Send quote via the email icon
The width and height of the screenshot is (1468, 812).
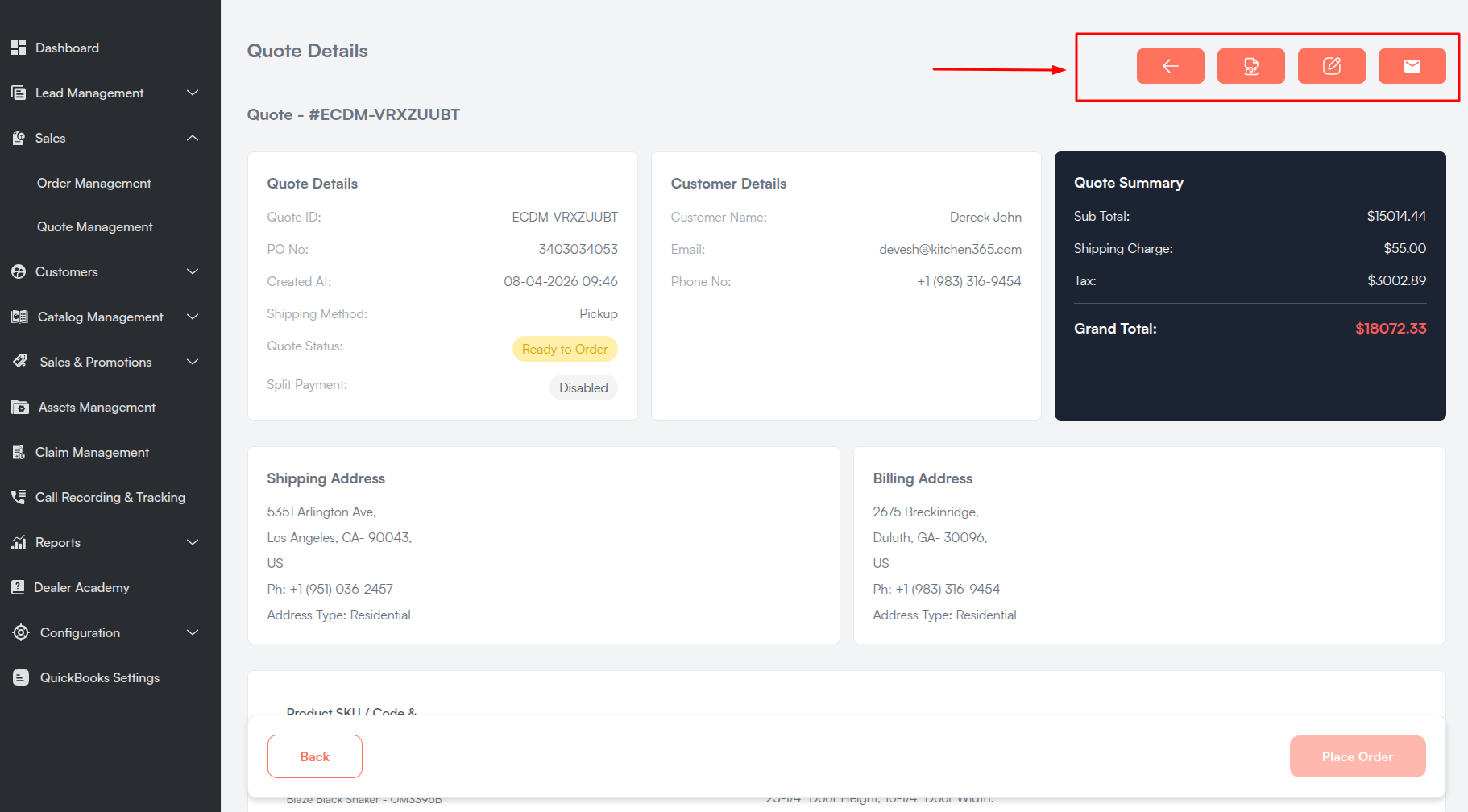pos(1412,66)
